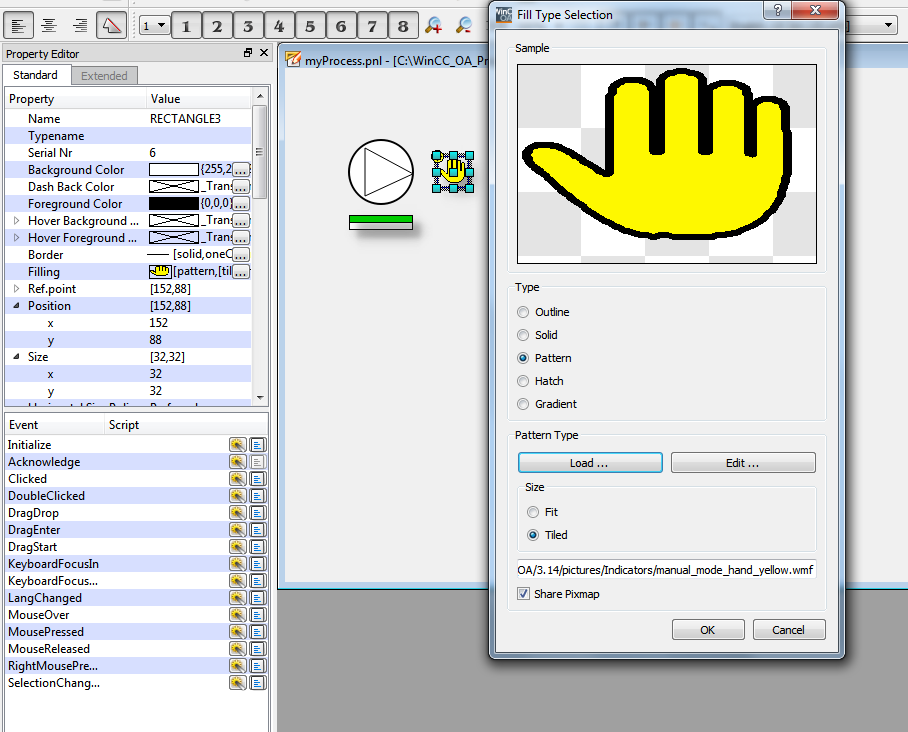Select the Gradient fill type

pyautogui.click(x=523, y=404)
